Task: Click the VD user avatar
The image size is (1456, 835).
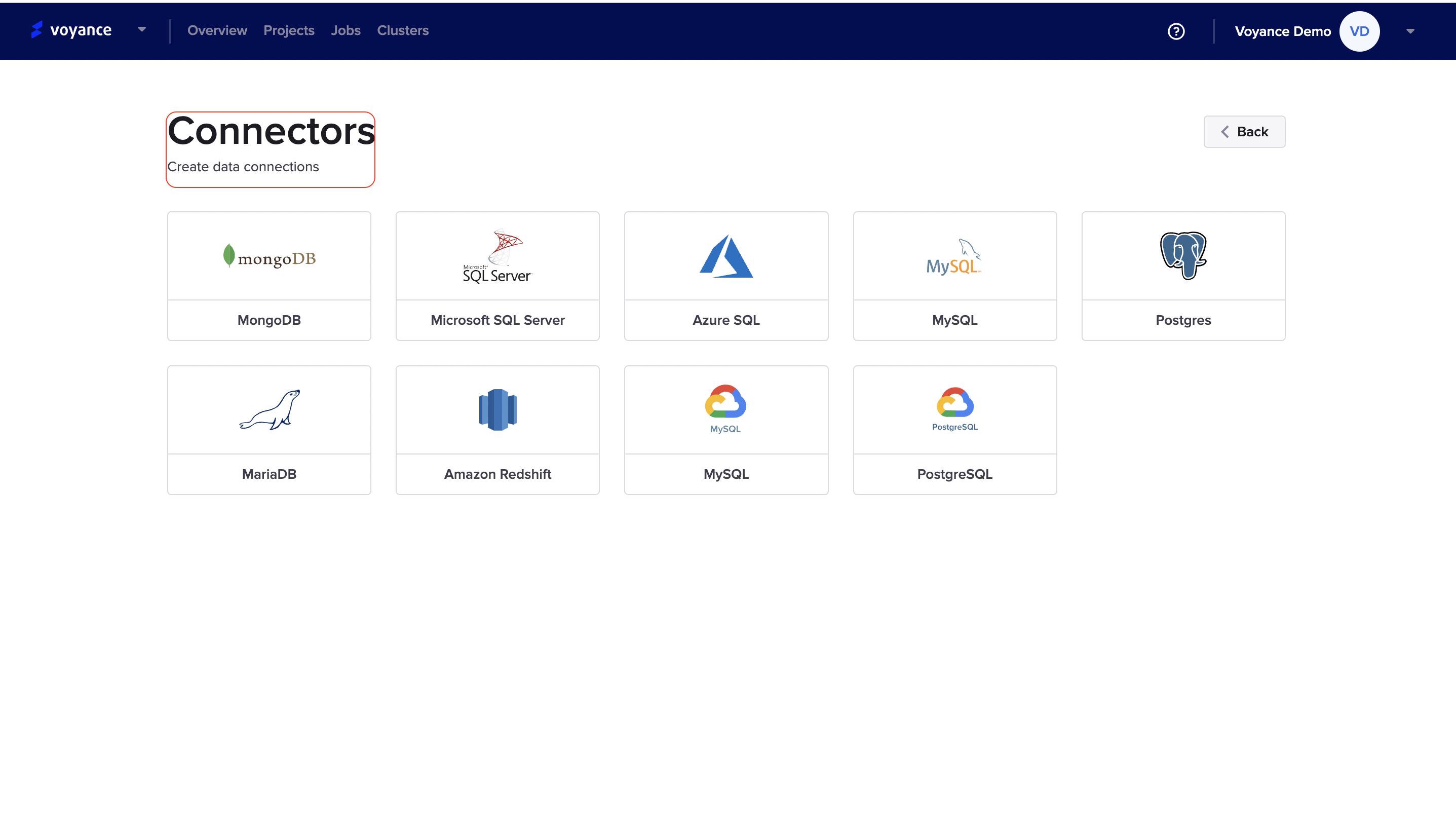Action: point(1360,31)
